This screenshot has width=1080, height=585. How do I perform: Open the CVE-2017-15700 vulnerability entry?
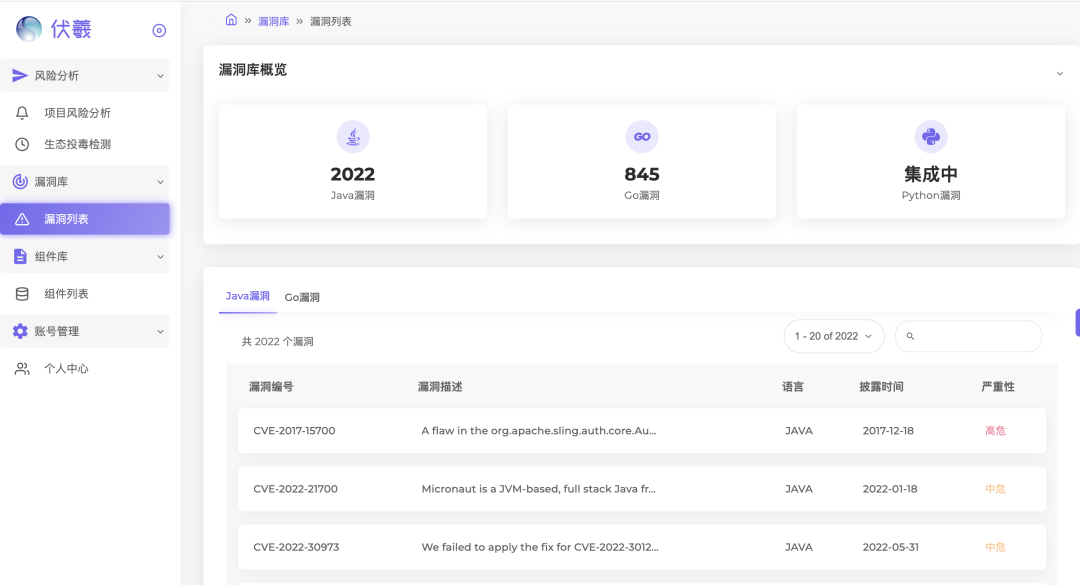294,430
